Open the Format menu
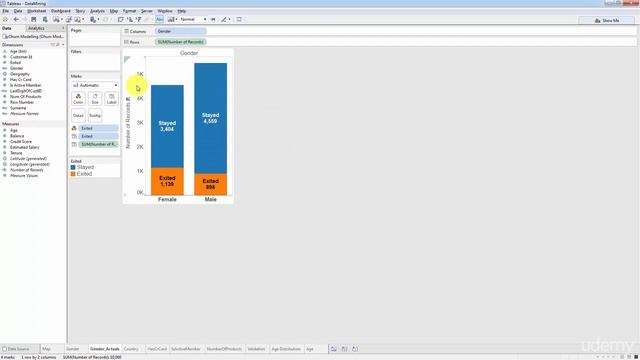 point(129,11)
